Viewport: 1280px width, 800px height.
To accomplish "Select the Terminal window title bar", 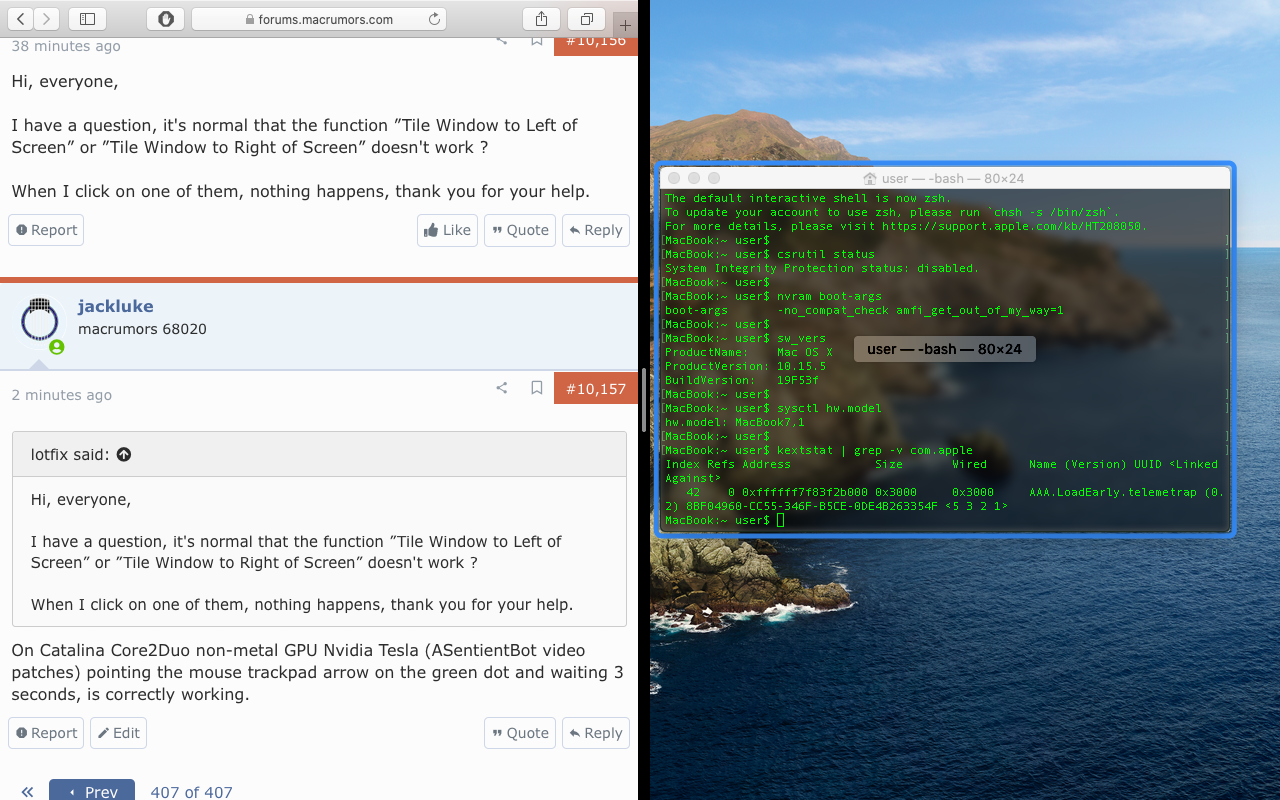I will click(x=944, y=178).
